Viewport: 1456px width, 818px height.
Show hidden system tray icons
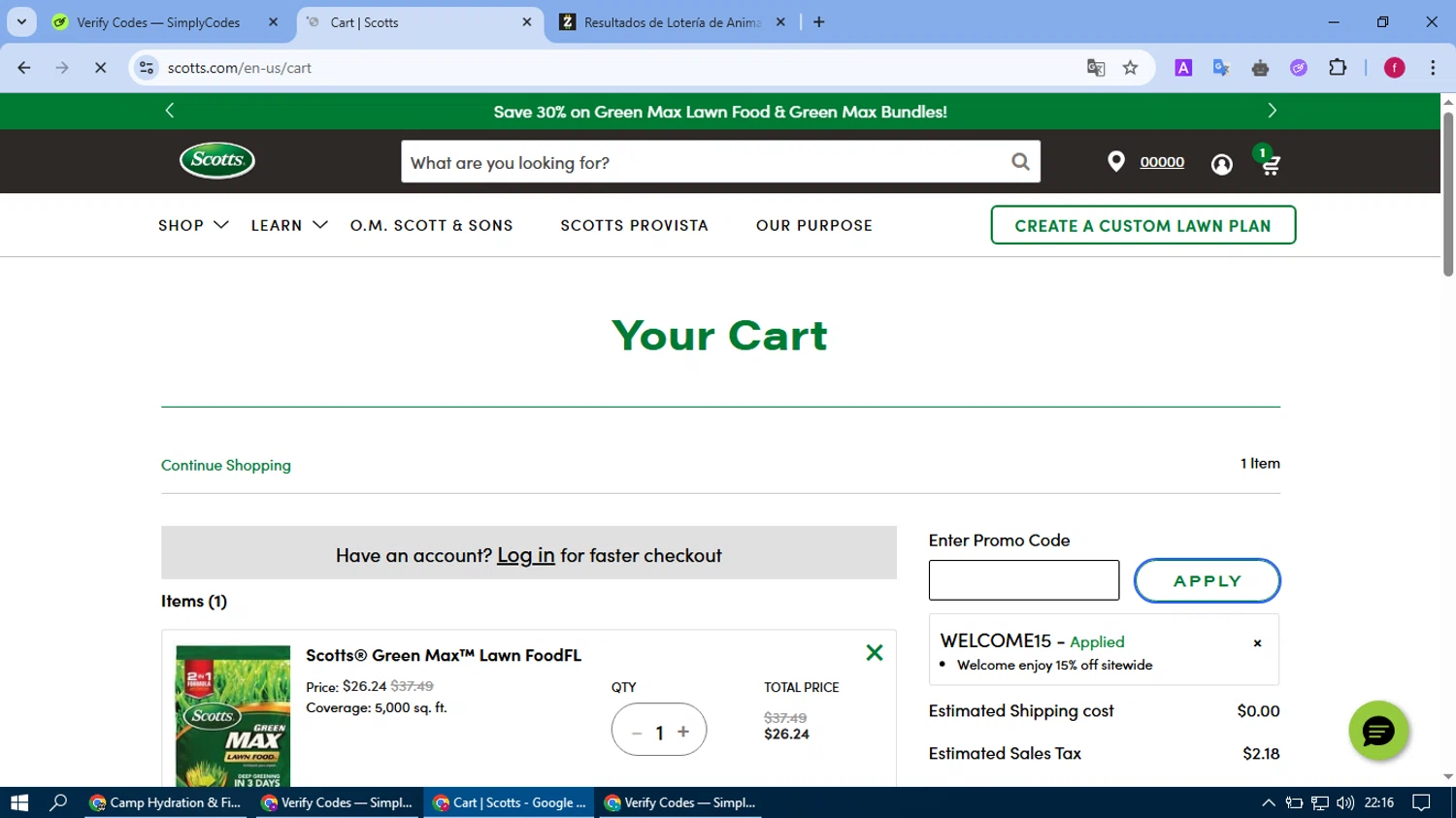pos(1269,802)
